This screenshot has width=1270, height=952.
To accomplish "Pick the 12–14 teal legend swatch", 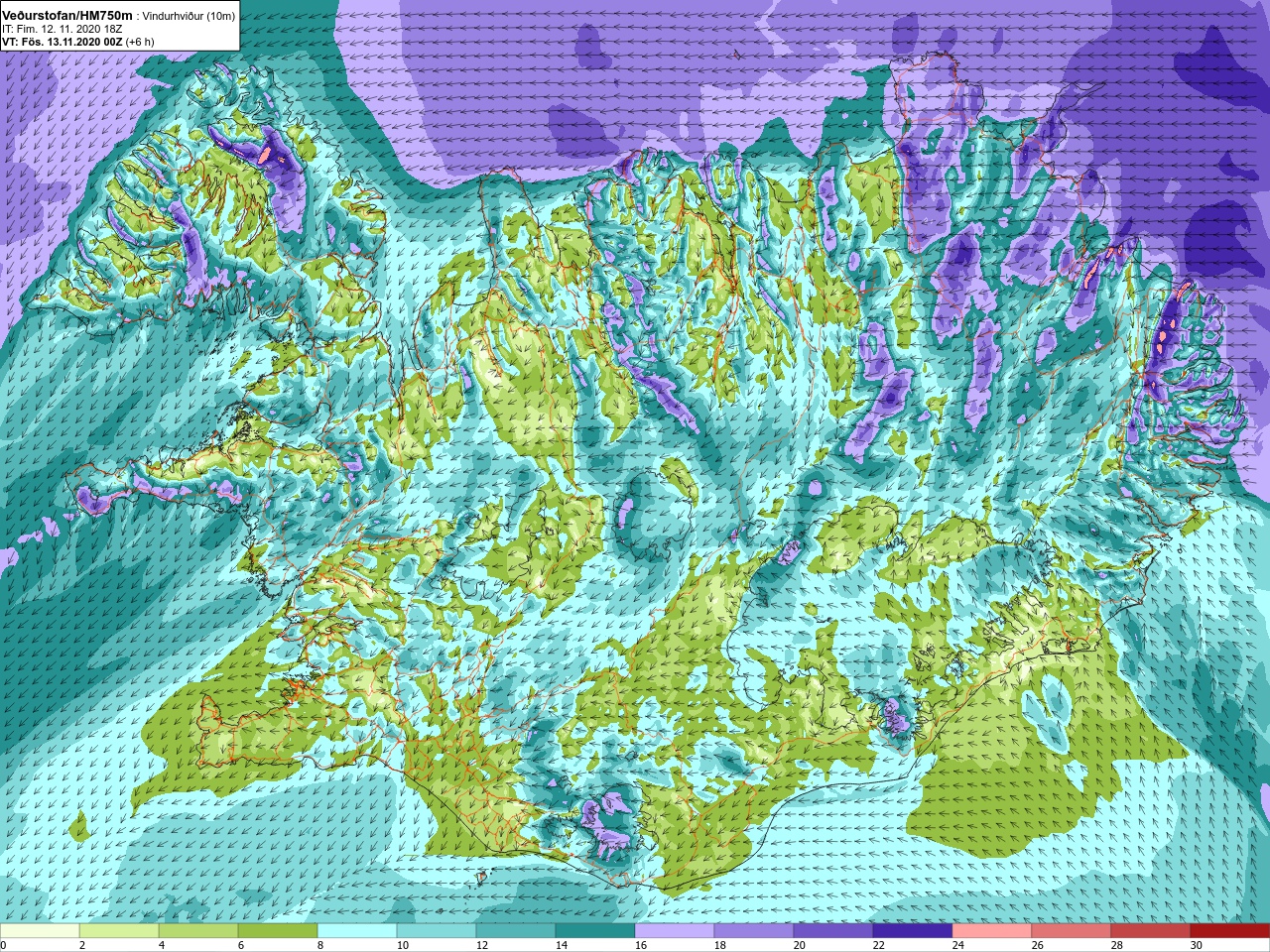I will coord(516,931).
